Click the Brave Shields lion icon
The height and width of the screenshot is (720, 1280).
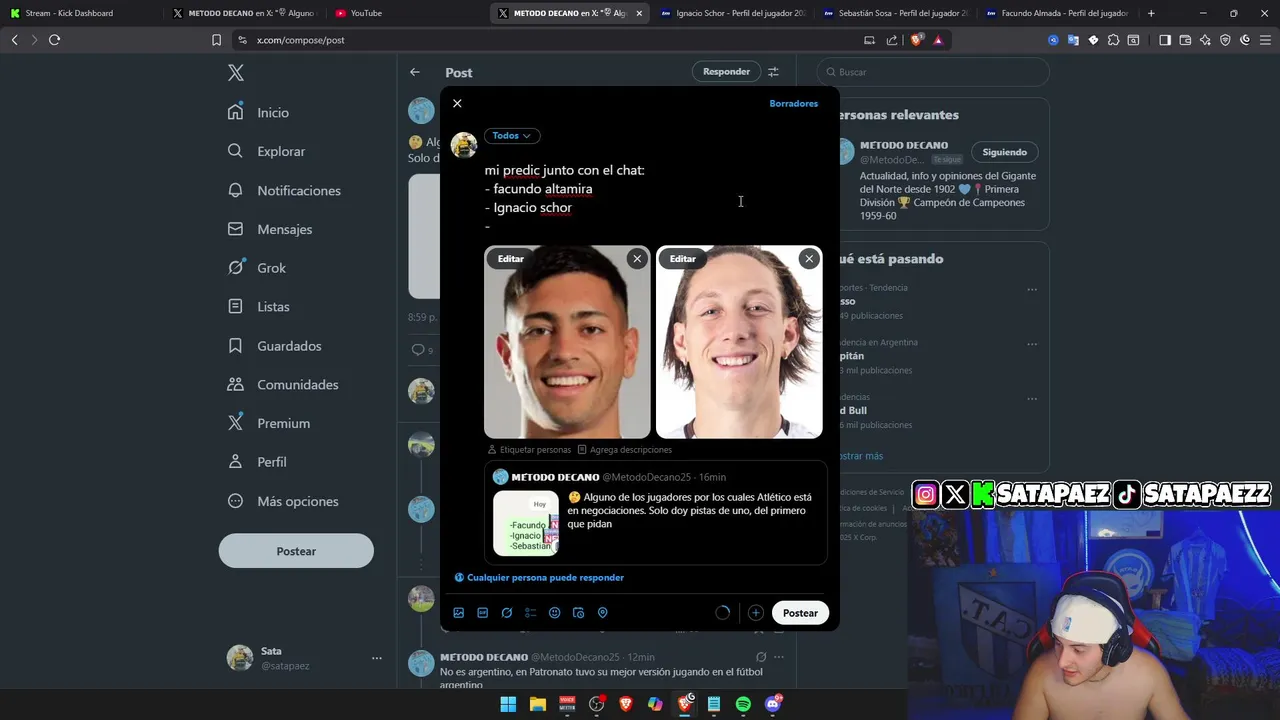tap(917, 40)
